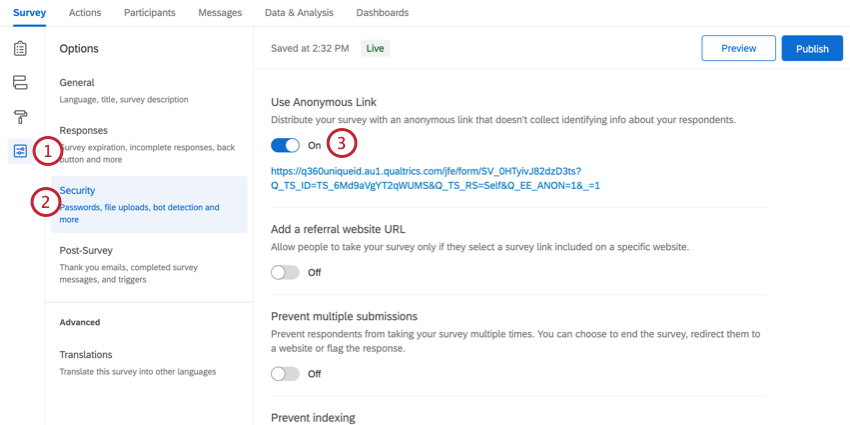Open the Messages tab
850x425 pixels.
pyautogui.click(x=220, y=12)
